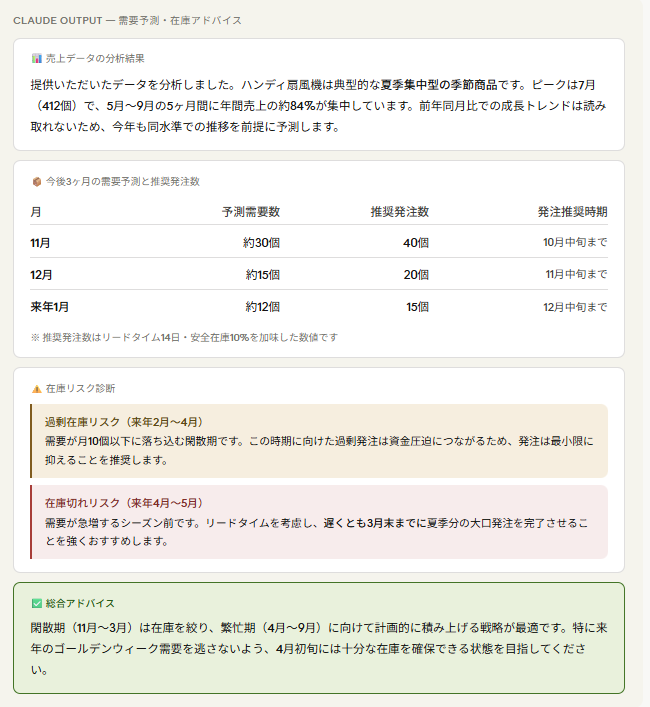Click the 40個 recommended order cell
Image resolution: width=650 pixels, height=707 pixels.
(416, 243)
